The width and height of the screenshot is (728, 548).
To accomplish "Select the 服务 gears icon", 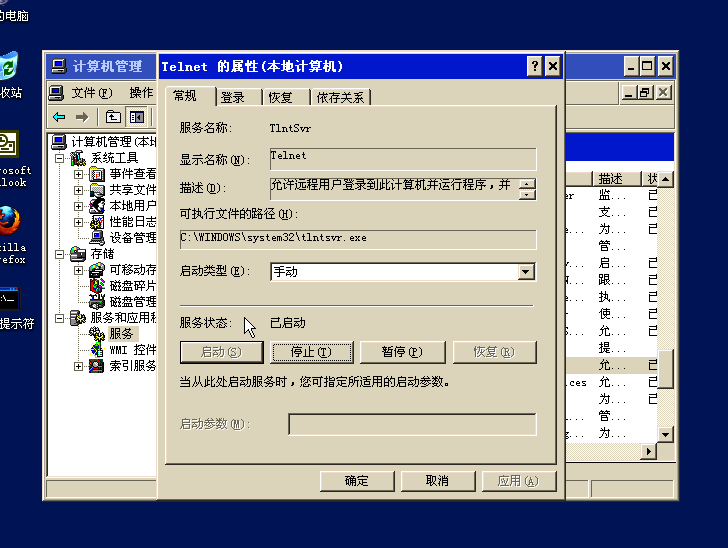I will tap(97, 334).
